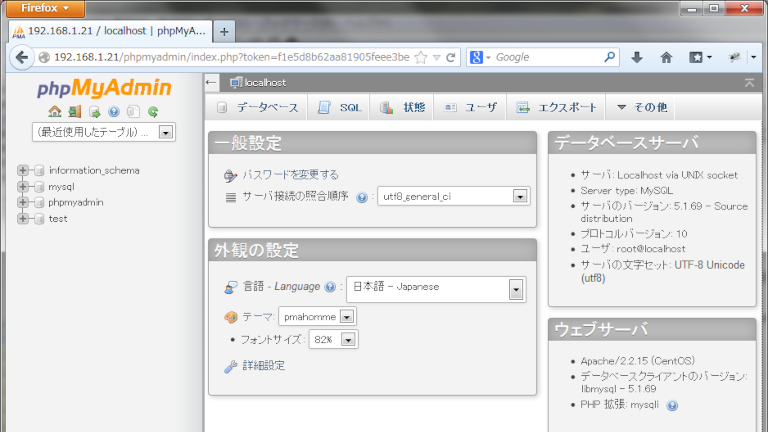Expand the mysql database node
The image size is (768, 432).
[x=23, y=187]
